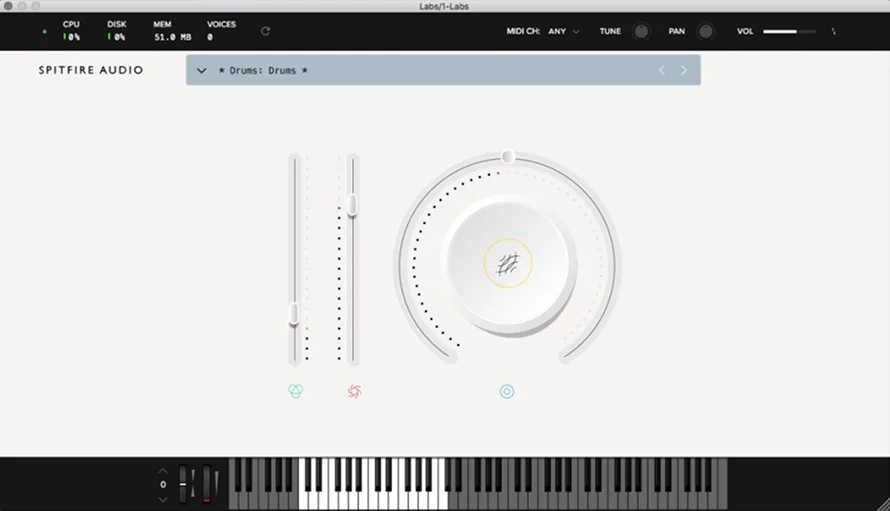The height and width of the screenshot is (511, 890).
Task: Decrease keyboard octave with down arrow
Action: click(x=163, y=499)
